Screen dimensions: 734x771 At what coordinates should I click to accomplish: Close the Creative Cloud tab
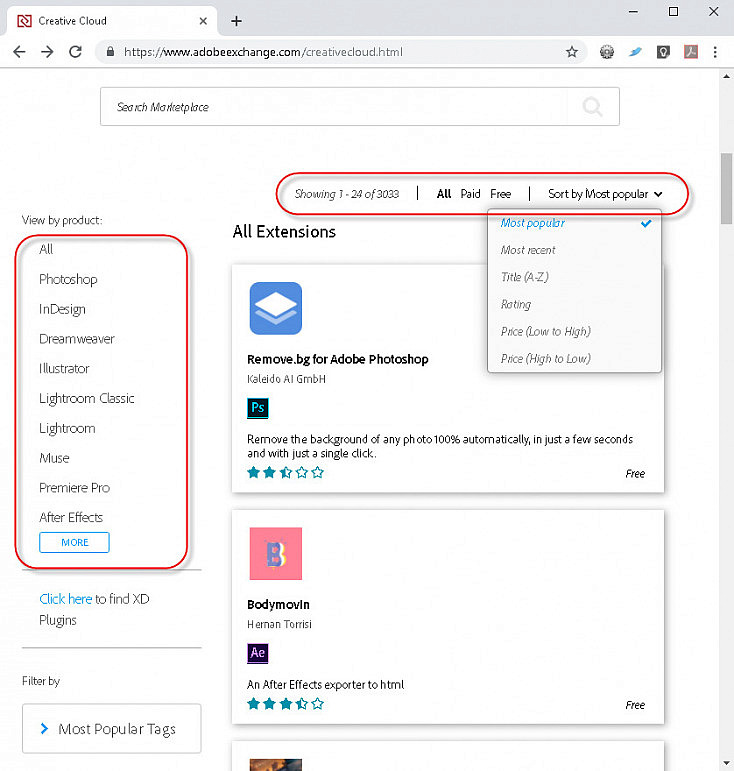(203, 21)
